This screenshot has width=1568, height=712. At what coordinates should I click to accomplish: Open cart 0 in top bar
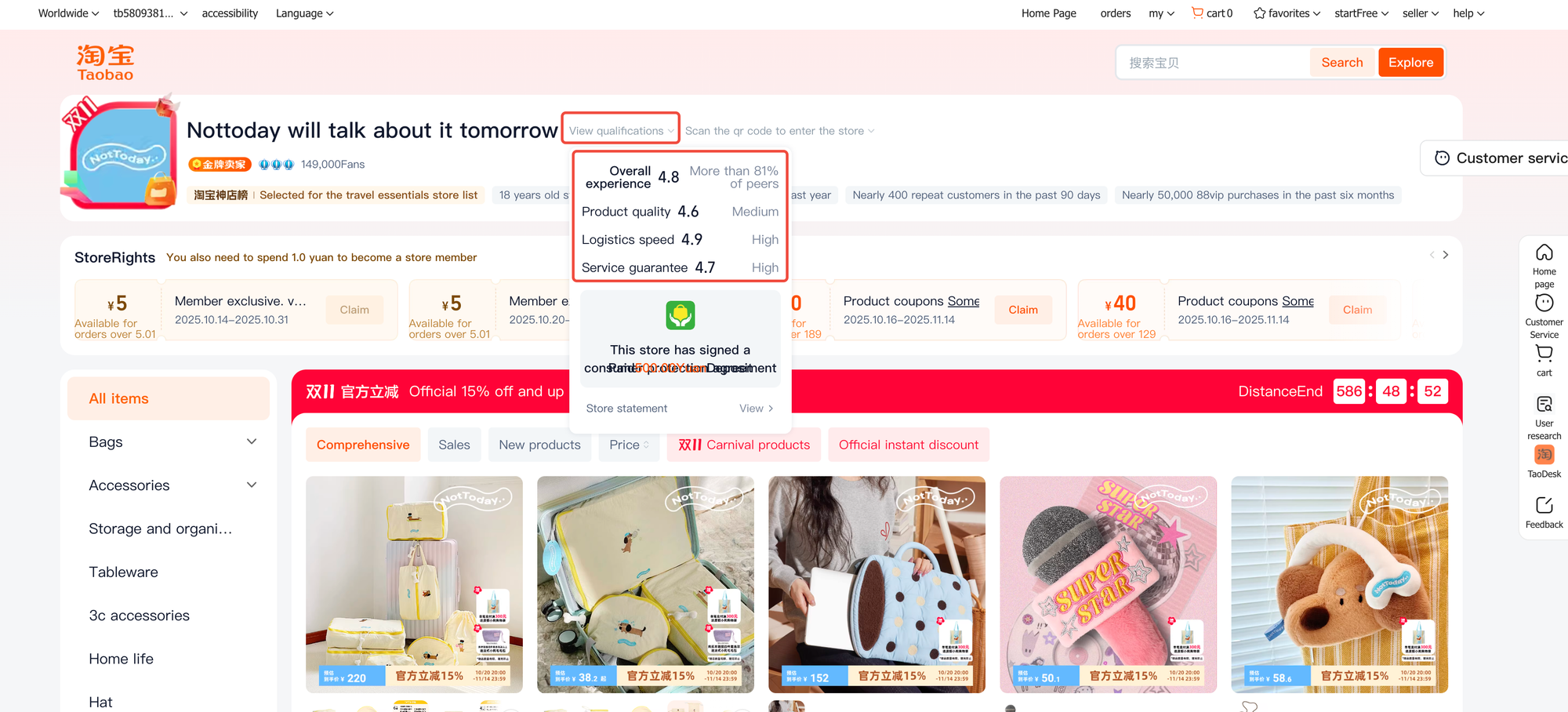1212,13
